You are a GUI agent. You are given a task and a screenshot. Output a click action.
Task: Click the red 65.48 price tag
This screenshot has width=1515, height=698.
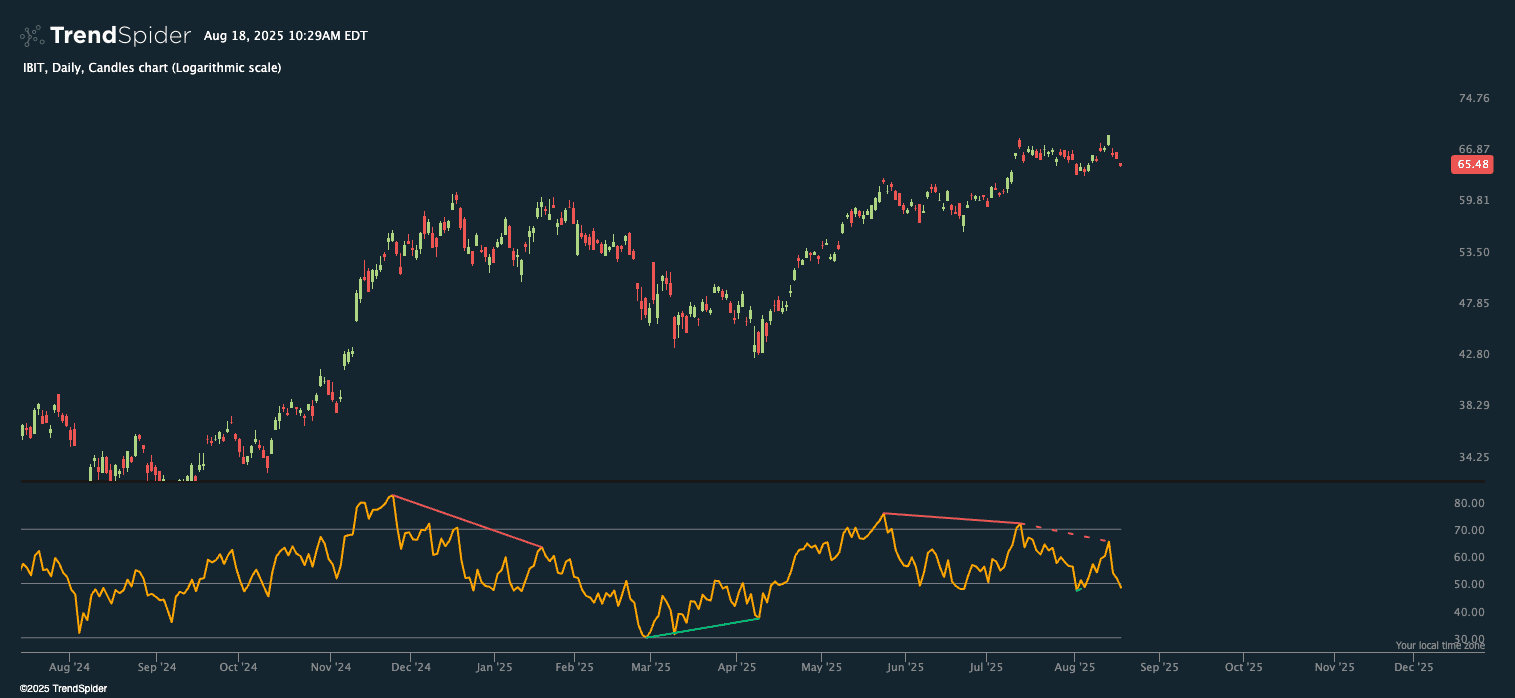[1471, 165]
